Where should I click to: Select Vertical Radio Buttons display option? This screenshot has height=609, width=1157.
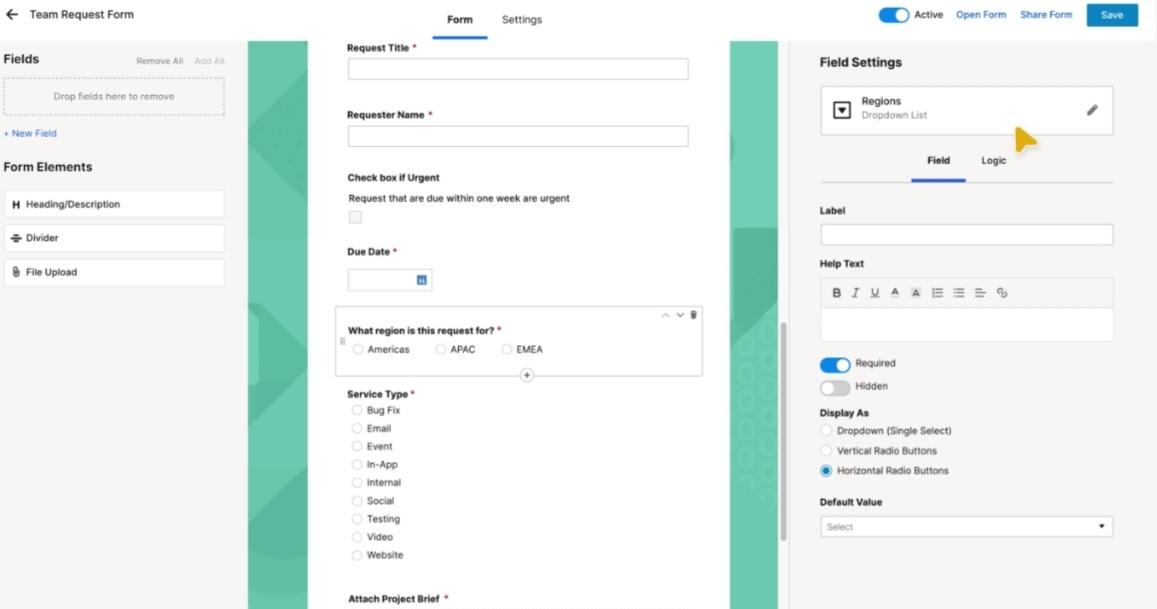[x=826, y=450]
